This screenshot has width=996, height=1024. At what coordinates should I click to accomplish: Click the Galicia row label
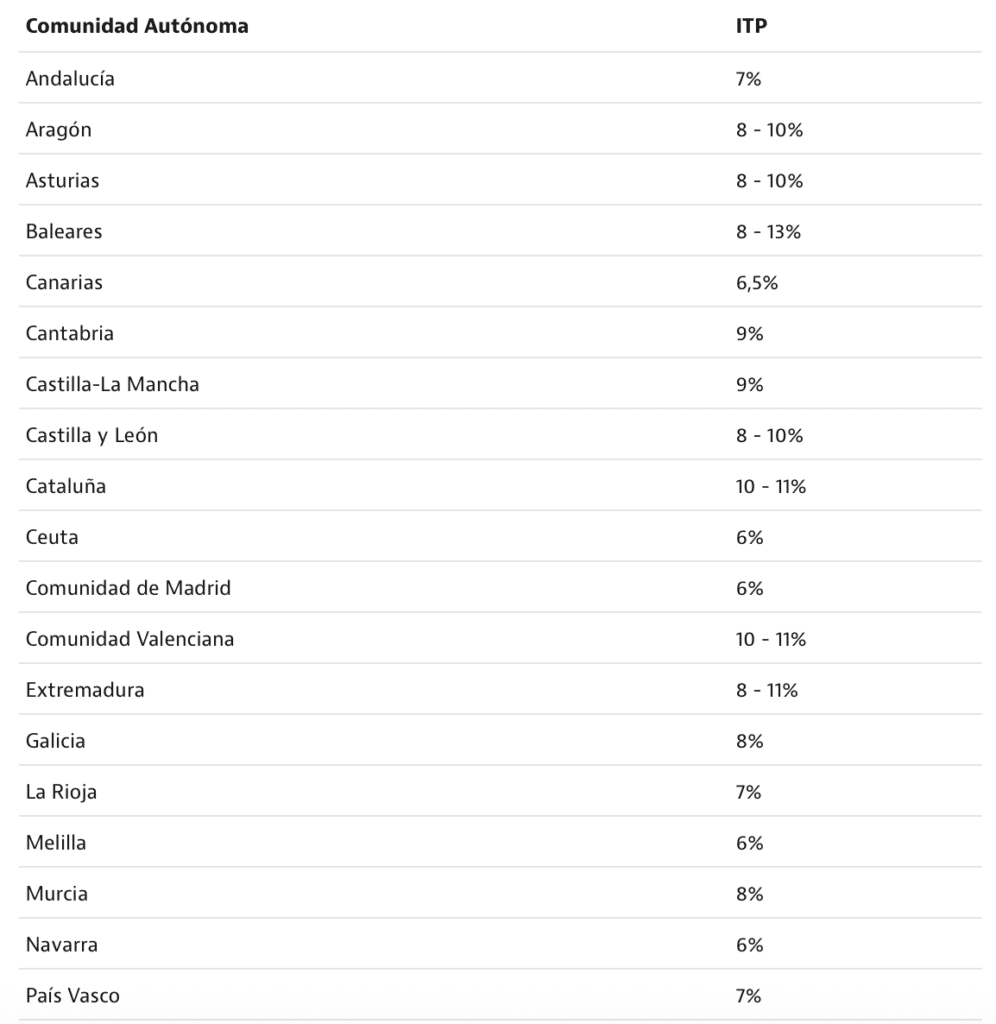pos(56,741)
